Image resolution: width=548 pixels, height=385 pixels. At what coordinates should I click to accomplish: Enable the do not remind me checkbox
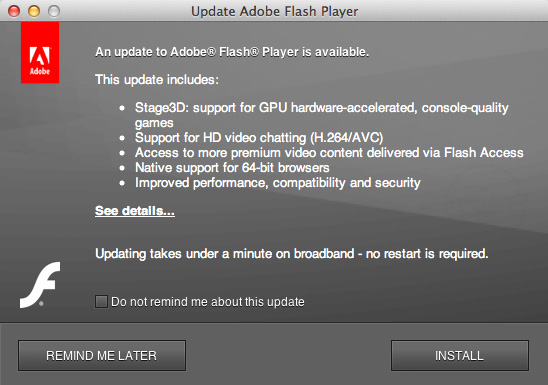(x=101, y=302)
